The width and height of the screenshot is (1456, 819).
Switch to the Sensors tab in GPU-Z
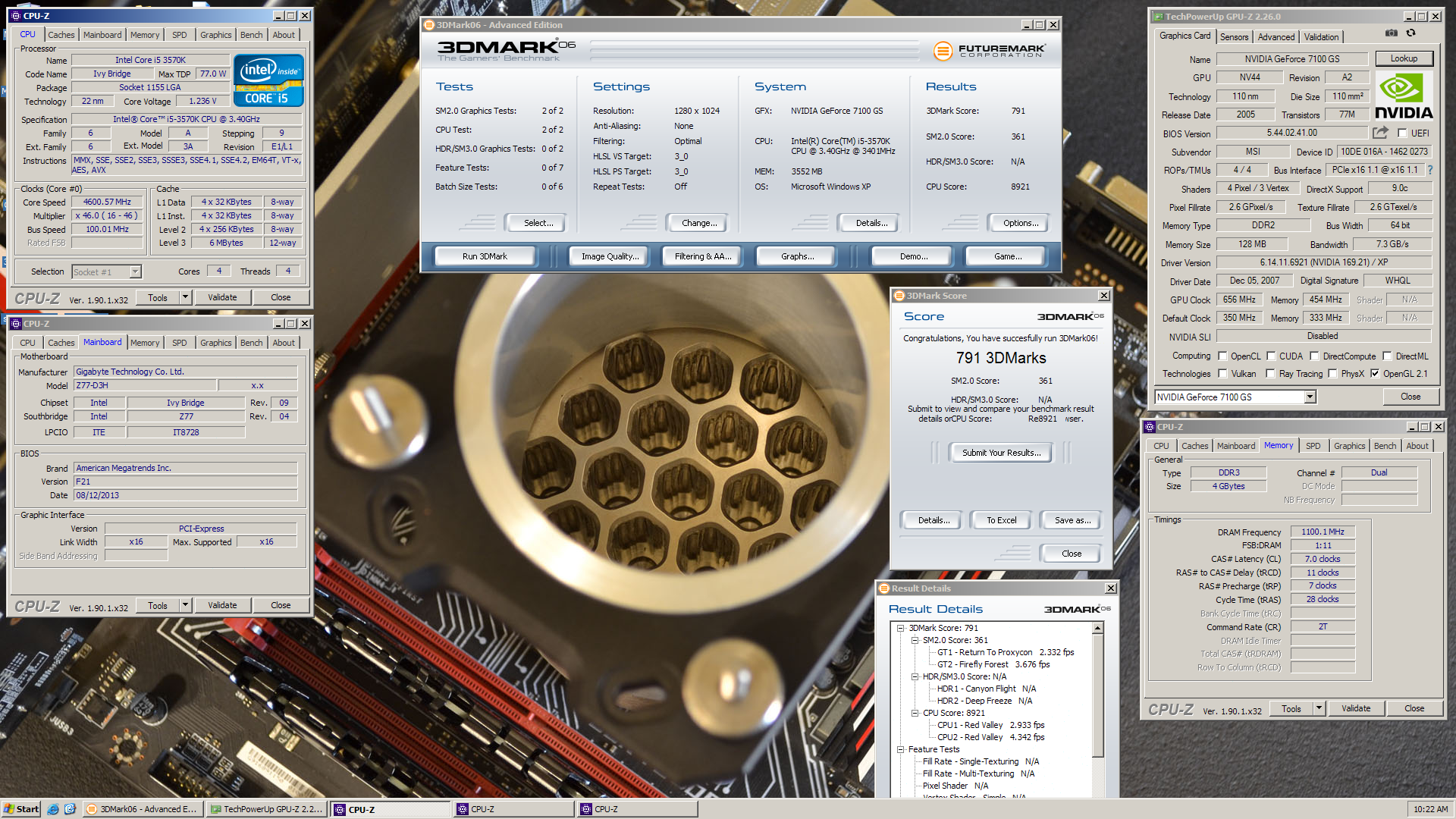click(x=1234, y=36)
